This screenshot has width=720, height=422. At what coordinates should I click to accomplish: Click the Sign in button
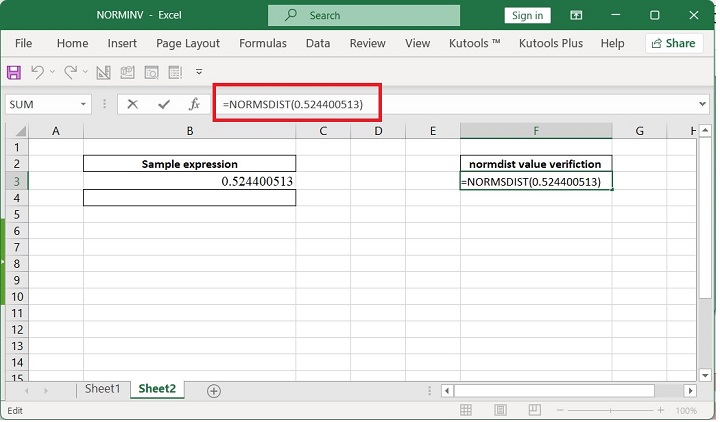click(x=527, y=15)
